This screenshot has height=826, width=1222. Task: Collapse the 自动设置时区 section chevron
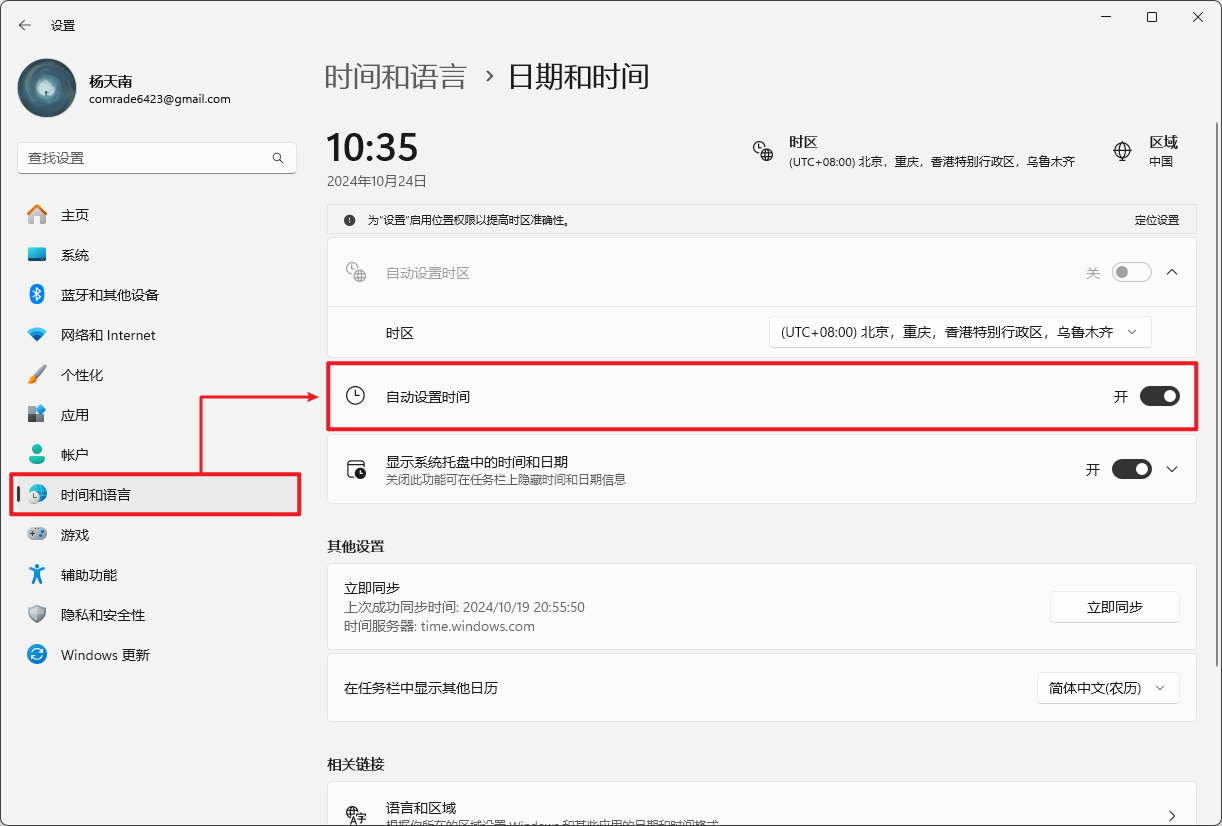pos(1173,272)
